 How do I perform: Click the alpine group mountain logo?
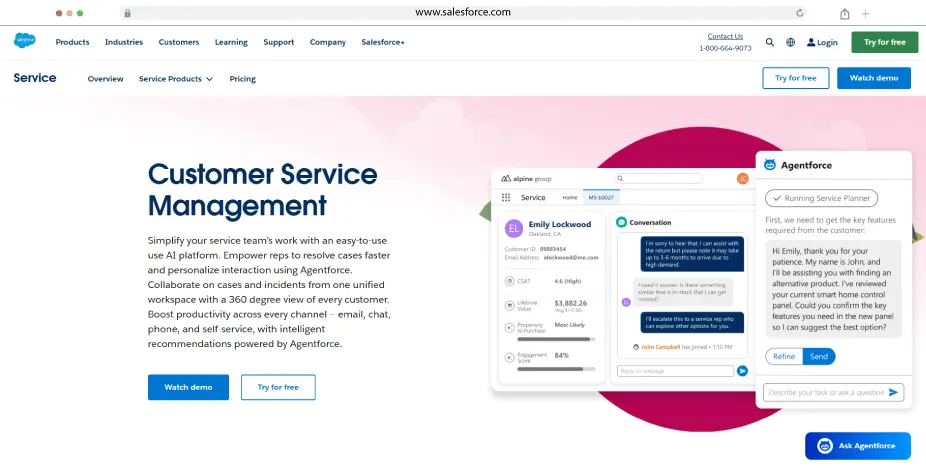click(506, 178)
